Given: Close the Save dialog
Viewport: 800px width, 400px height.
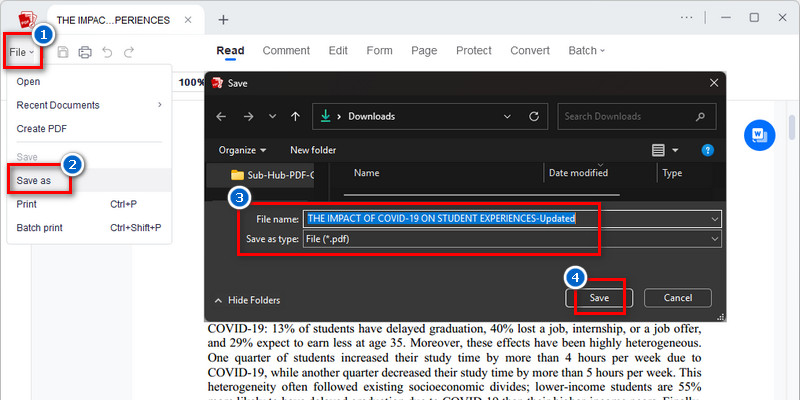Looking at the screenshot, I should click(714, 83).
